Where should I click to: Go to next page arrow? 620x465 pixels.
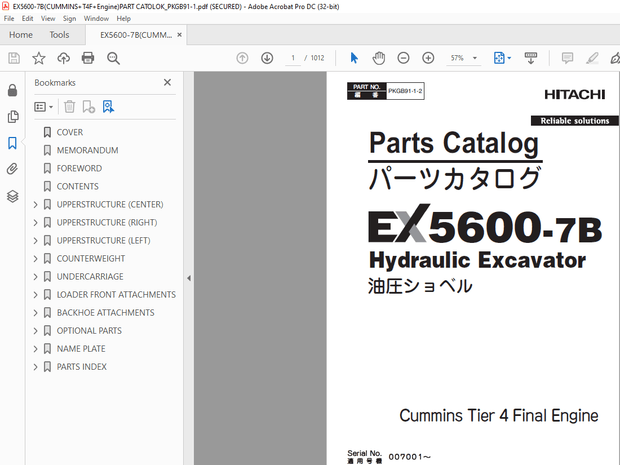[x=267, y=58]
